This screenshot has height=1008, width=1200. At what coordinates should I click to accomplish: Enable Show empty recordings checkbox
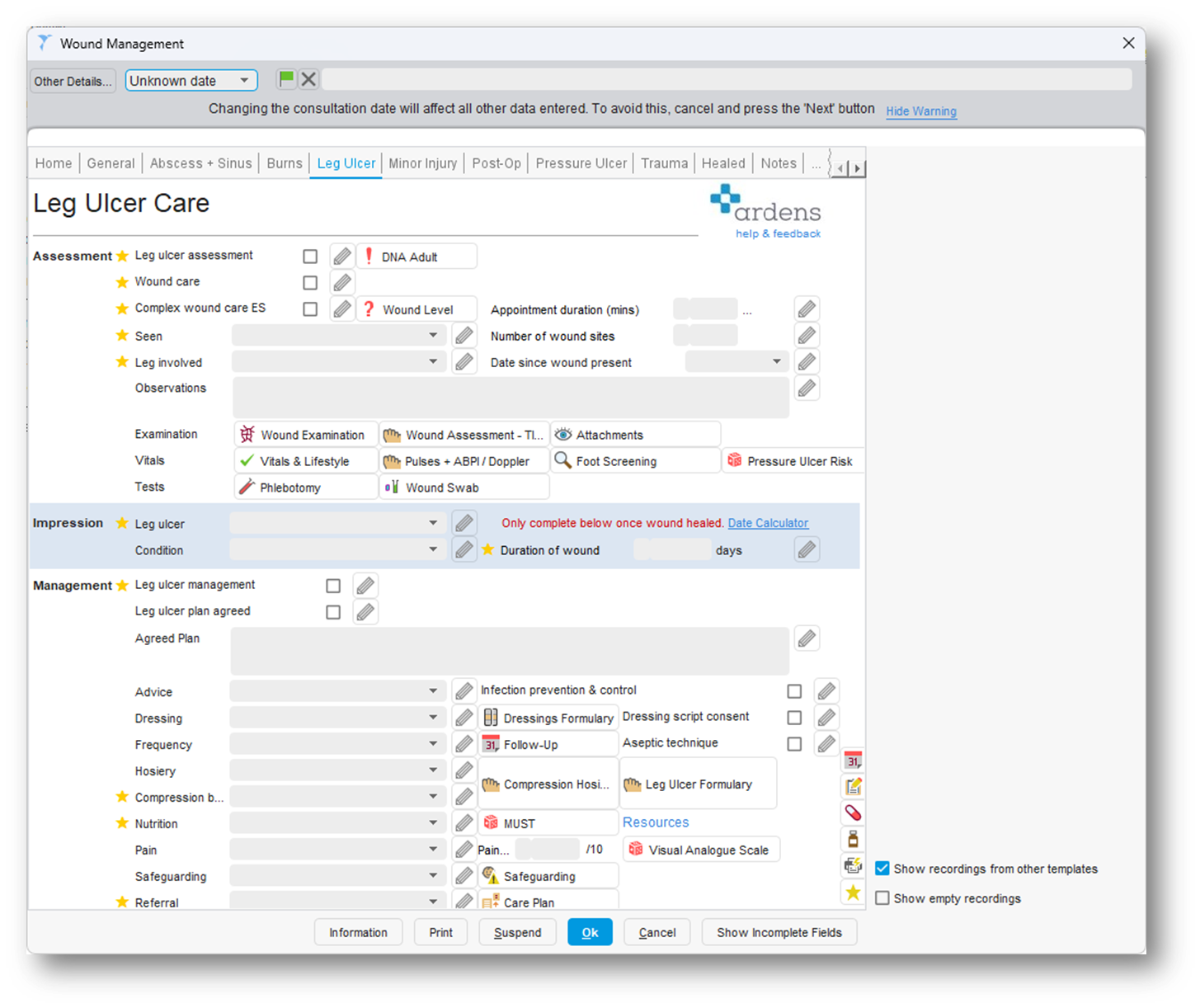(882, 898)
